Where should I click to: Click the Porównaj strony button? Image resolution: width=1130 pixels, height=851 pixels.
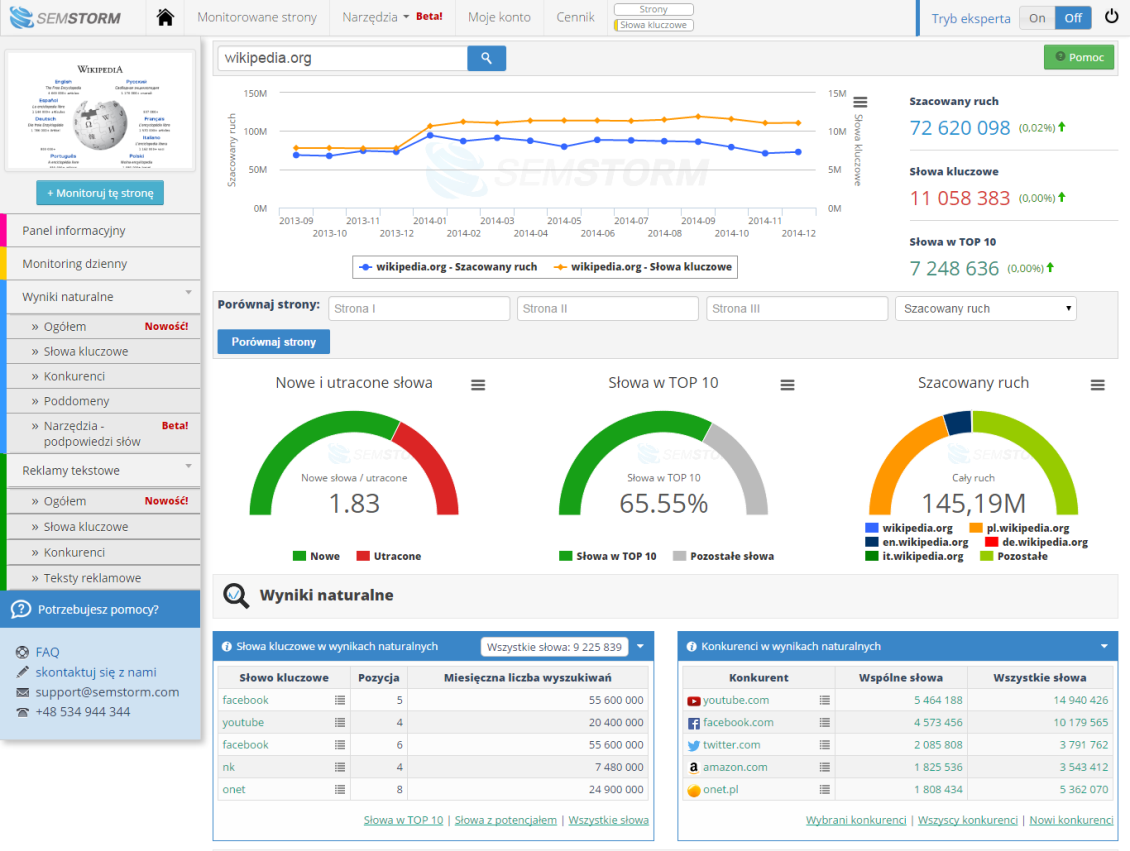(274, 342)
